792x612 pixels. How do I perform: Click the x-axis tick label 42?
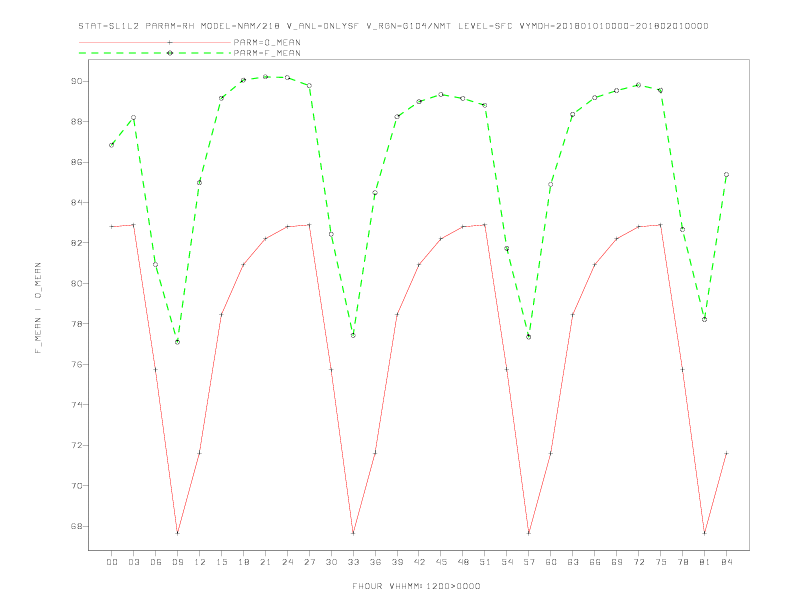419,562
